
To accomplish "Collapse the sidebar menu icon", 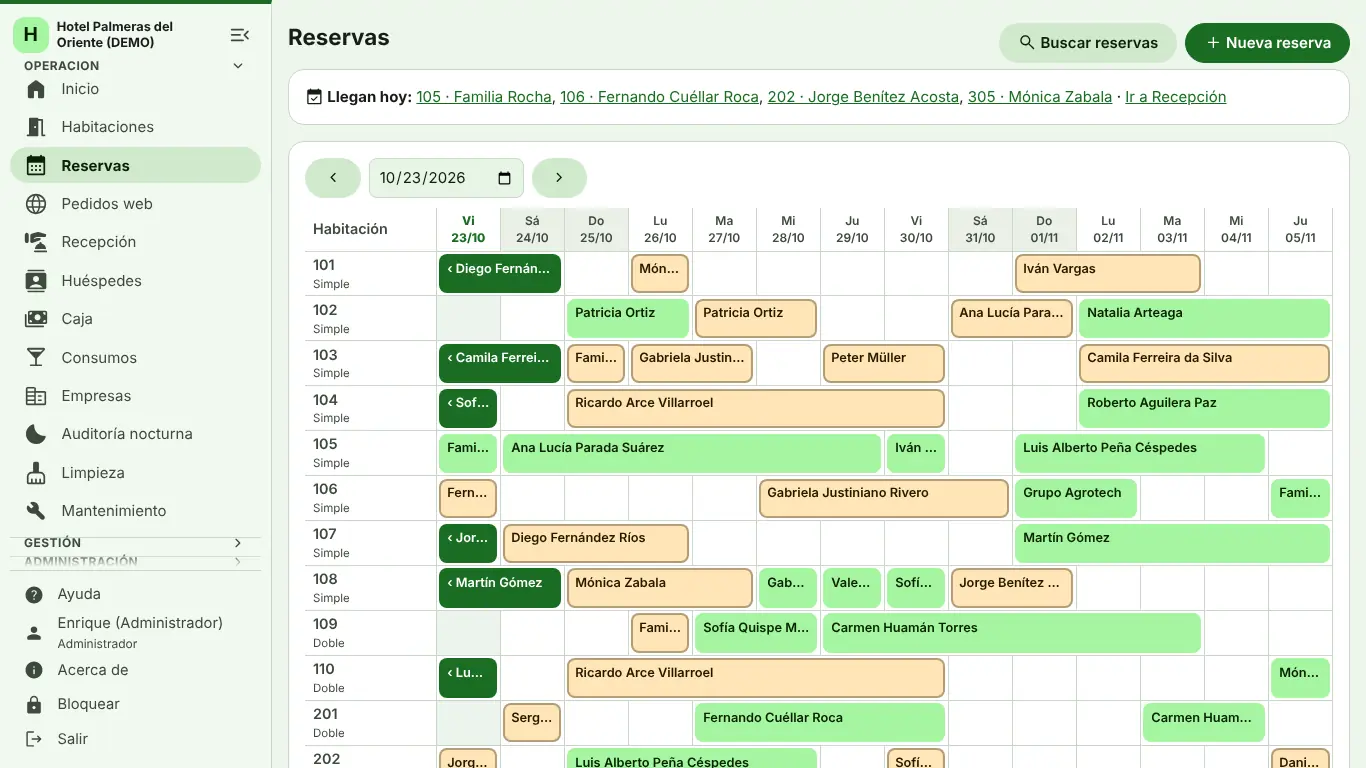I will [240, 35].
